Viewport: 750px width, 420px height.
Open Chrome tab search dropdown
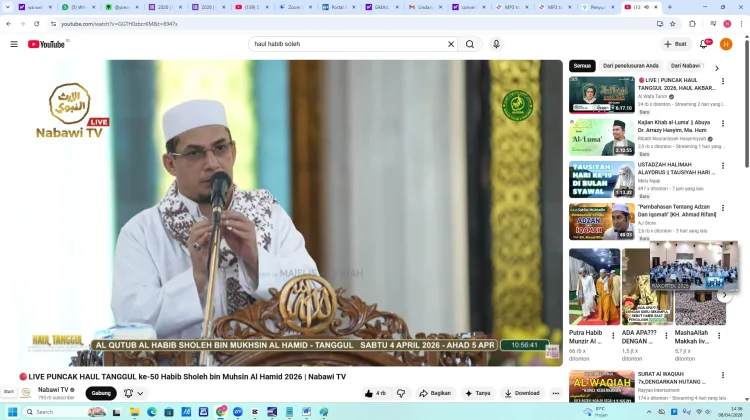point(7,7)
